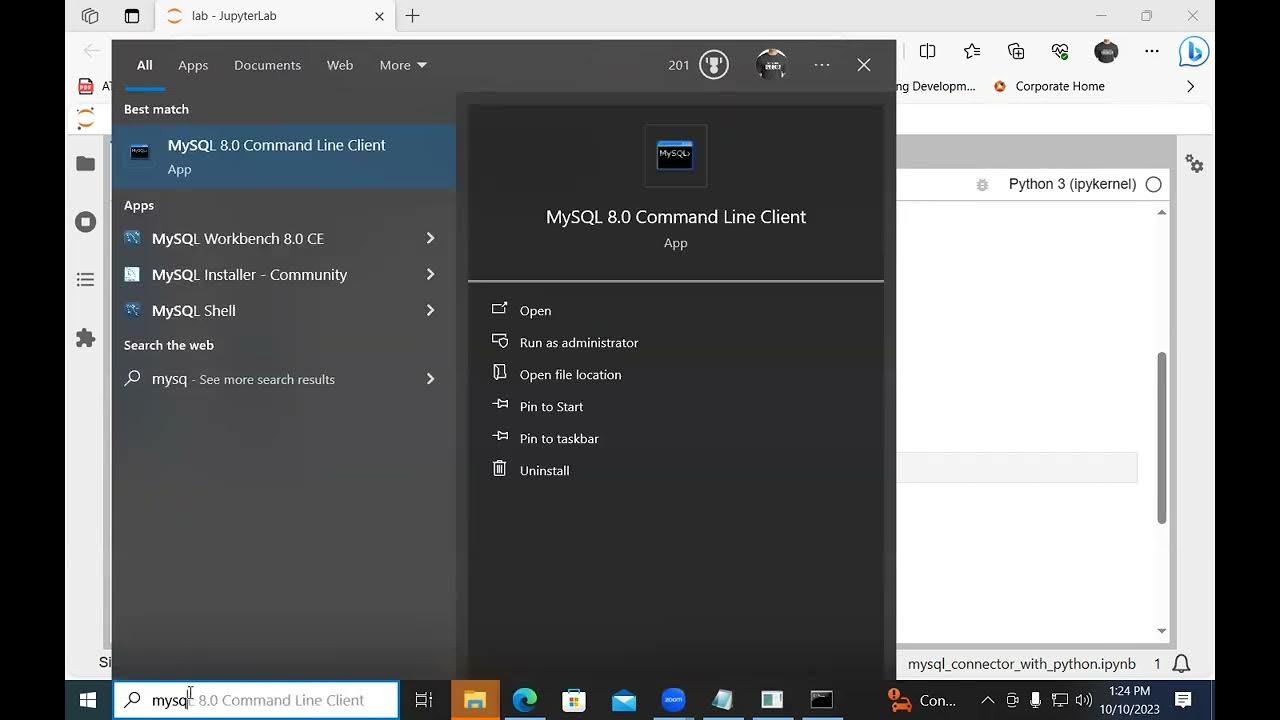Click the MySQL Shell app icon
The height and width of the screenshot is (720, 1280).
pyautogui.click(x=132, y=310)
